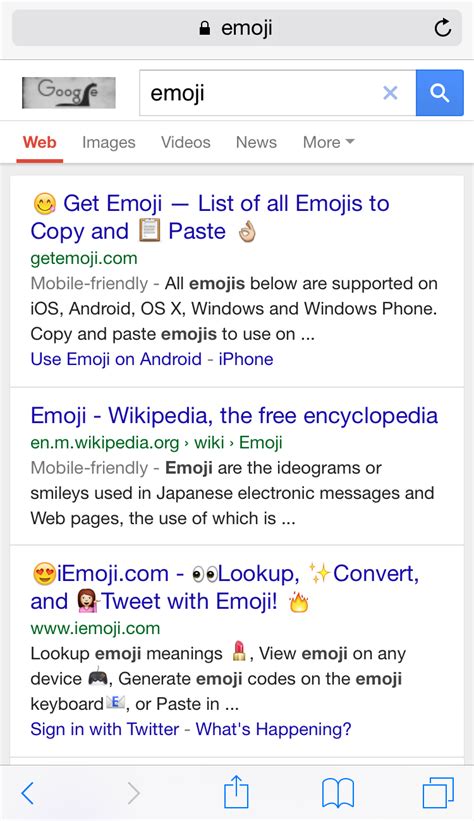Screen dimensions: 474x821
Task: Clear the search box with the X icon
Action: point(390,93)
